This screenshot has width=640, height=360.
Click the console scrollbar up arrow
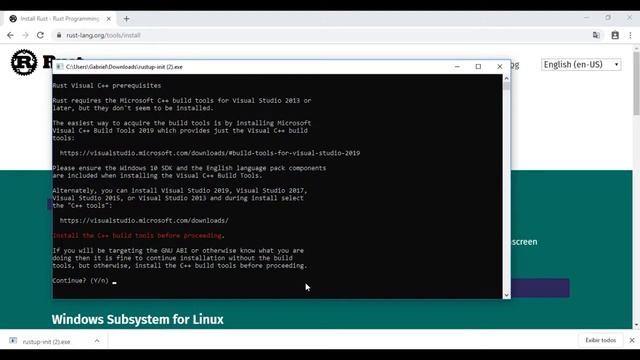click(507, 78)
